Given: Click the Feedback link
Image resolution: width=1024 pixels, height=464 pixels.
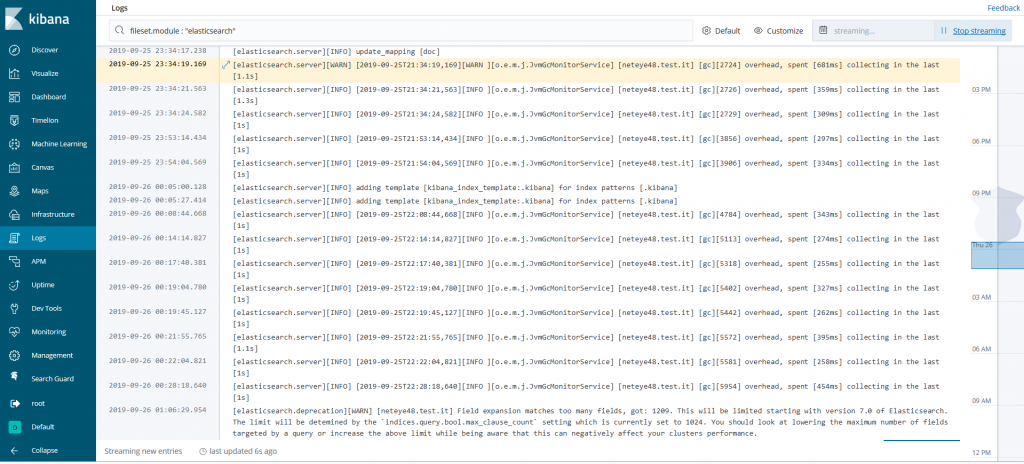Looking at the screenshot, I should pos(1003,7).
